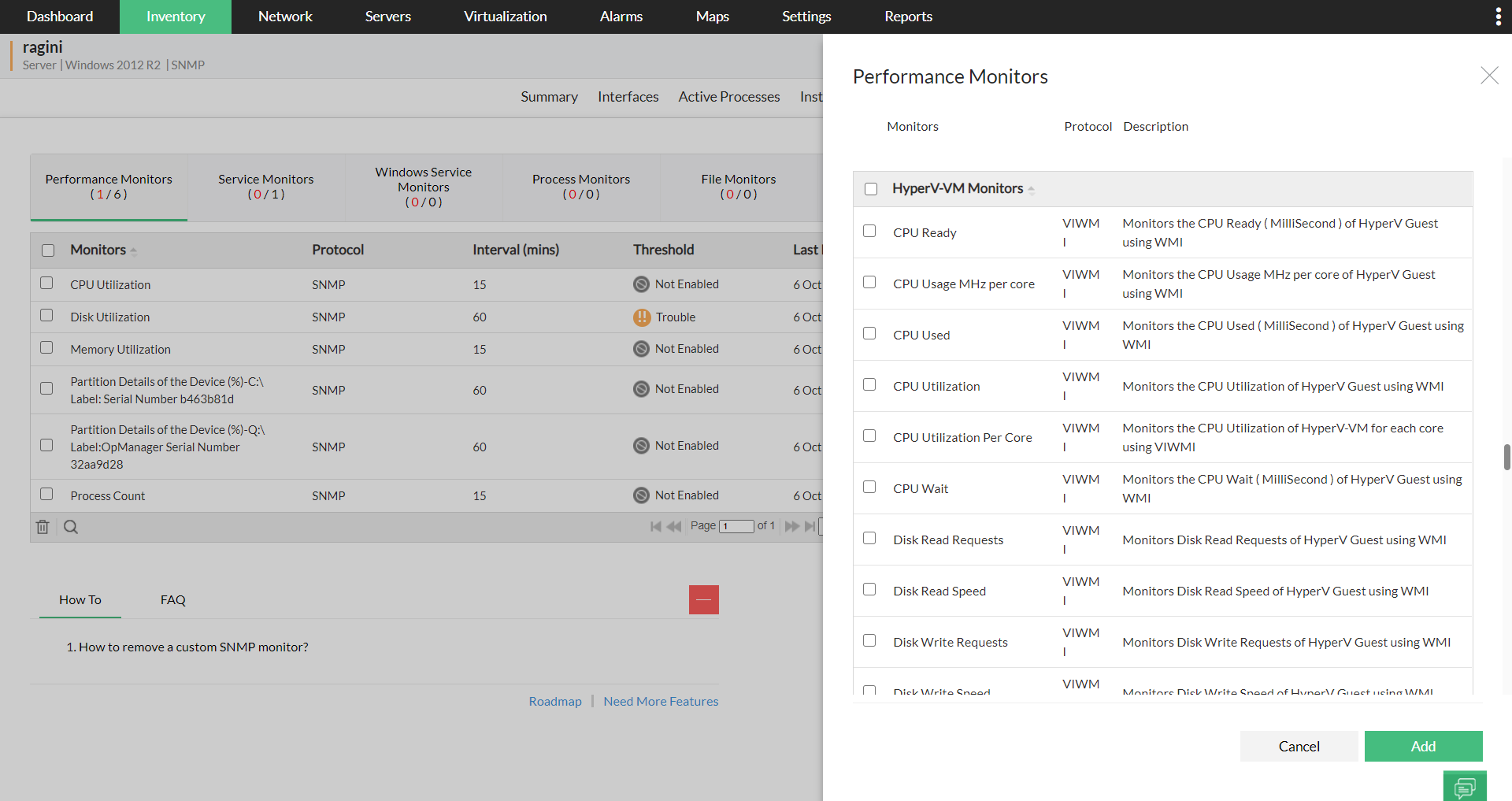Close the Performance Monitors panel
Image resolution: width=1512 pixels, height=801 pixels.
tap(1489, 76)
